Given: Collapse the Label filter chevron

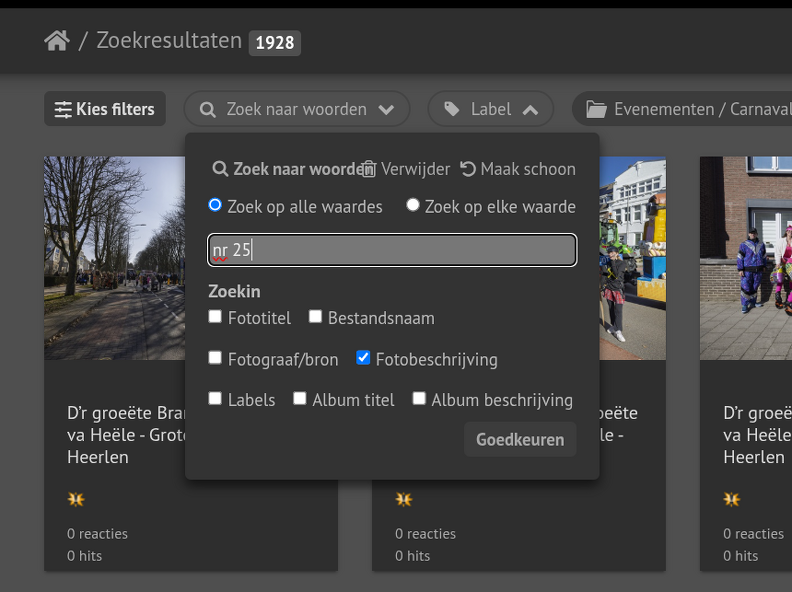Looking at the screenshot, I should (x=530, y=110).
